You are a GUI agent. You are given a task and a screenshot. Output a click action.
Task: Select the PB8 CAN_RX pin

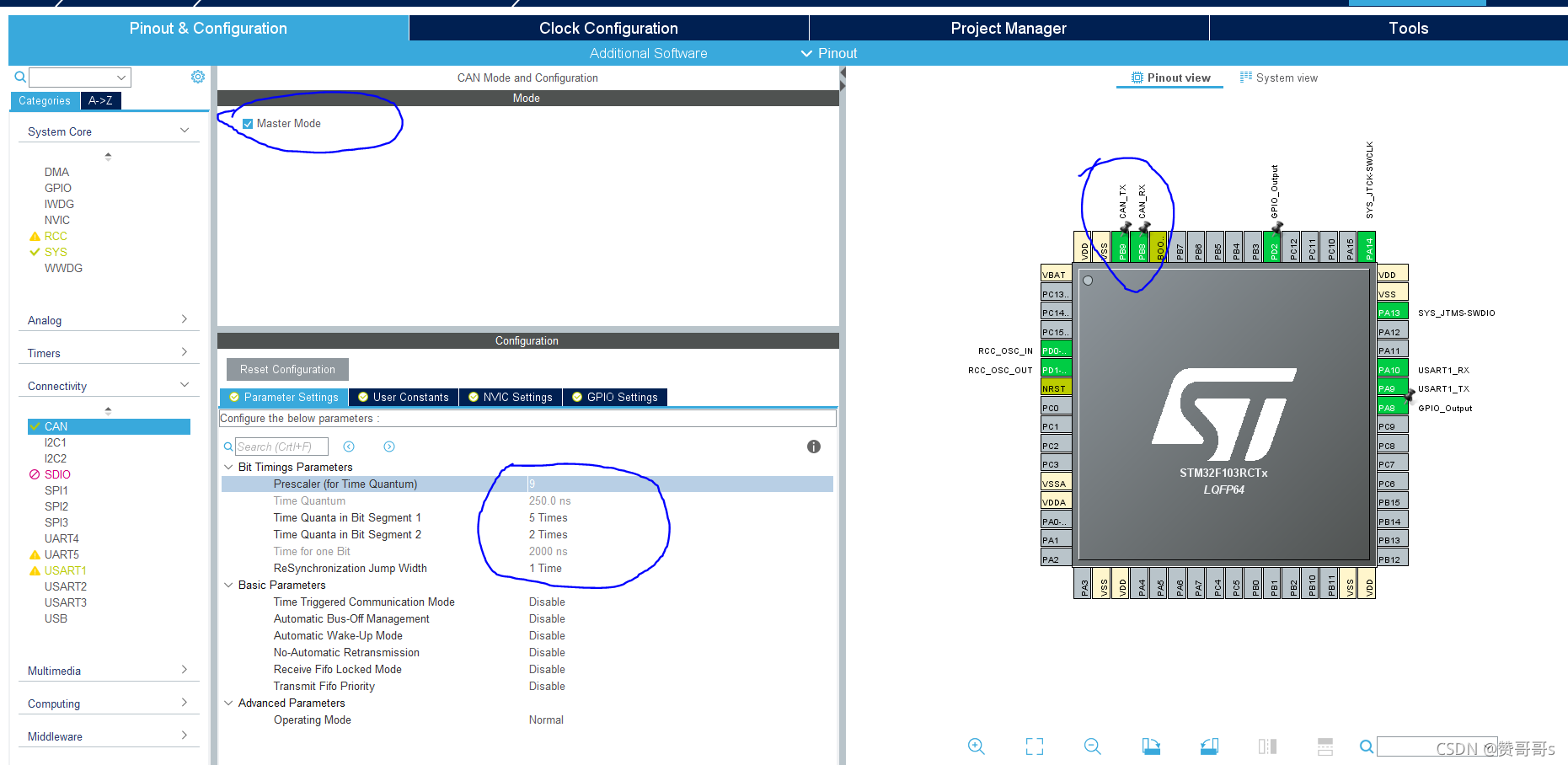(1141, 248)
